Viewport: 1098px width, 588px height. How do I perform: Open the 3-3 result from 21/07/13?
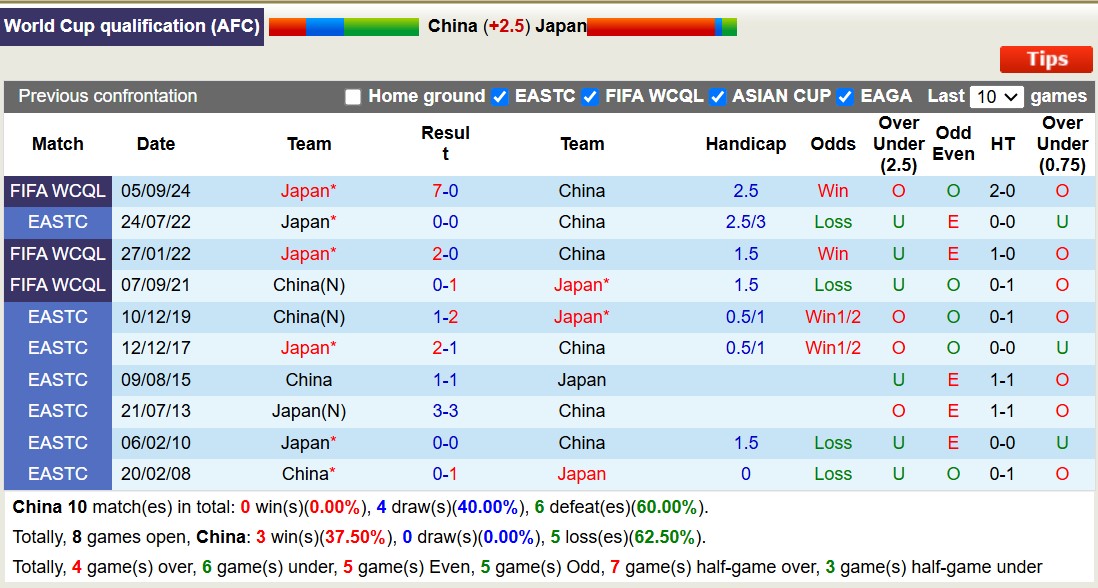(445, 411)
